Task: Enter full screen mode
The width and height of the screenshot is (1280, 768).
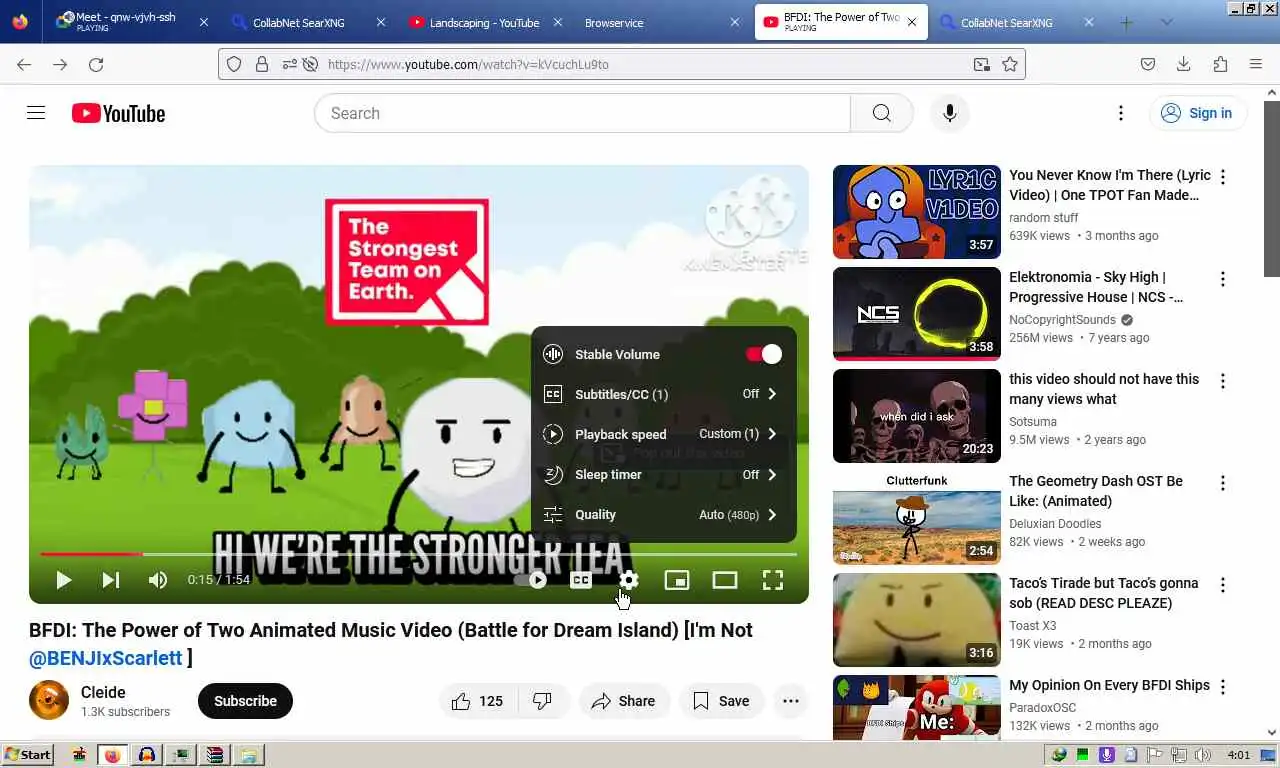Action: pyautogui.click(x=773, y=580)
